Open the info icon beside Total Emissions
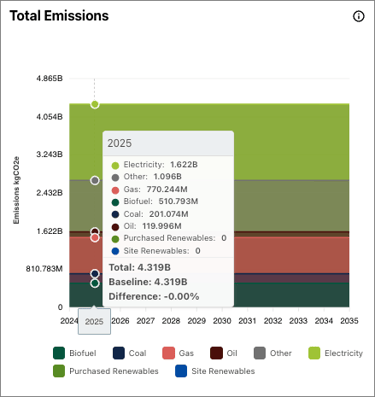Viewport: 375px width, 397px height. click(x=358, y=16)
